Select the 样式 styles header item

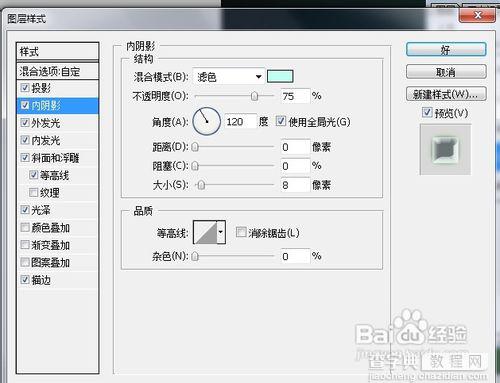click(58, 52)
